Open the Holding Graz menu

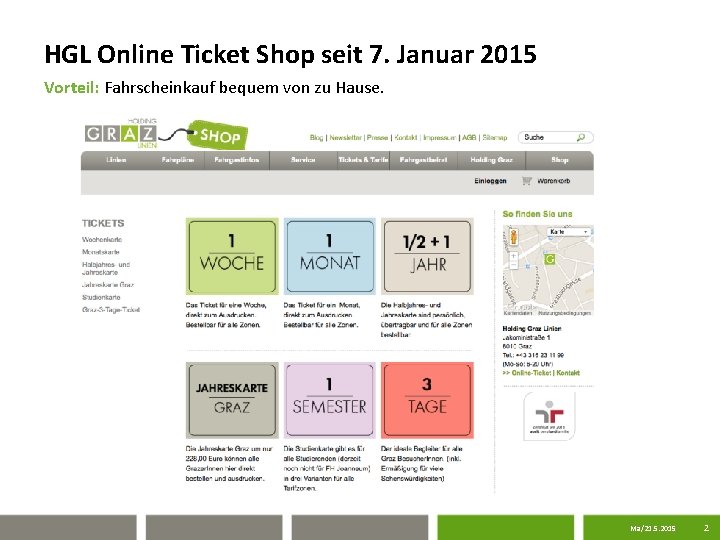(x=491, y=160)
